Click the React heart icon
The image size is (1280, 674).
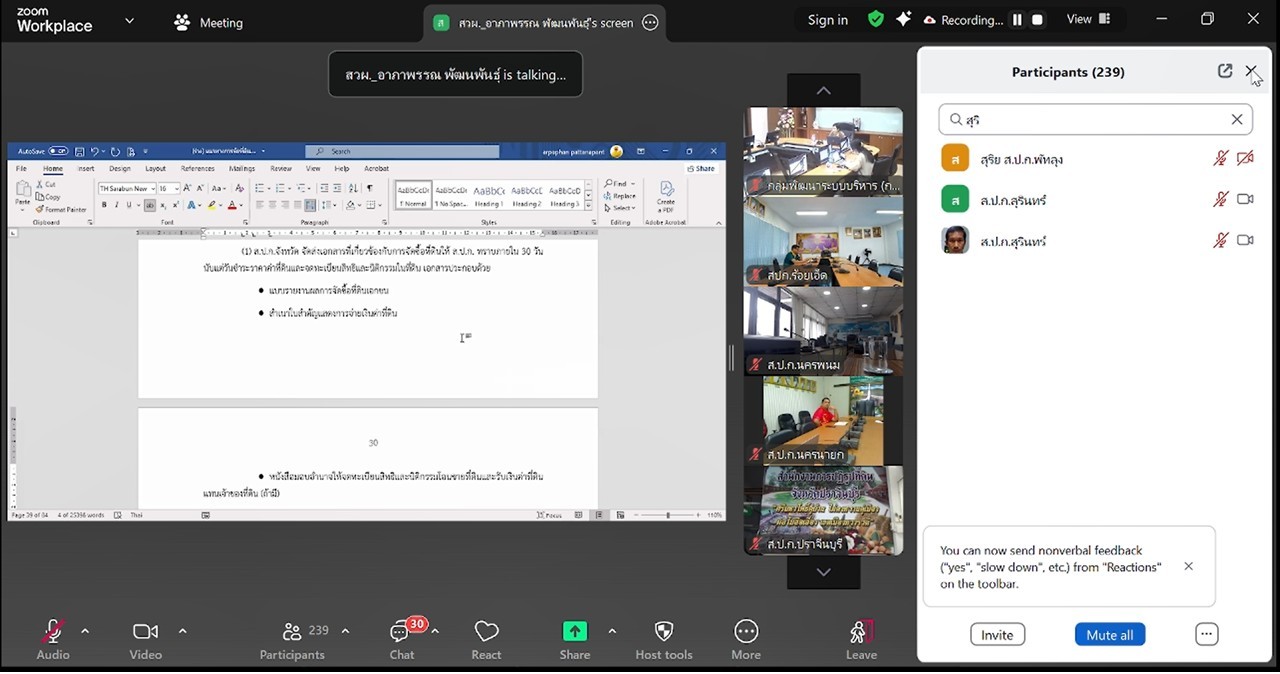[486, 632]
